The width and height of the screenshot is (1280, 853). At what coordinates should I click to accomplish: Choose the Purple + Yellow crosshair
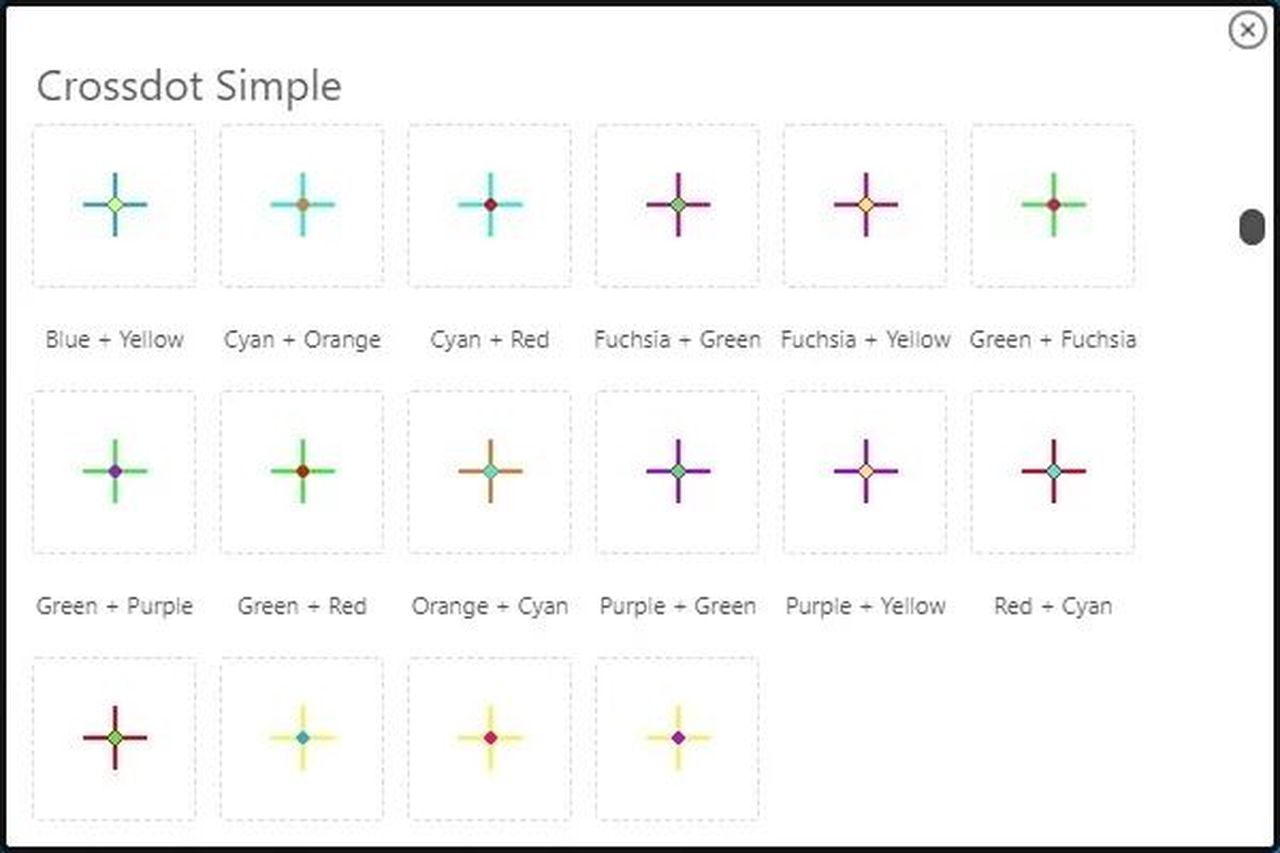pos(865,472)
